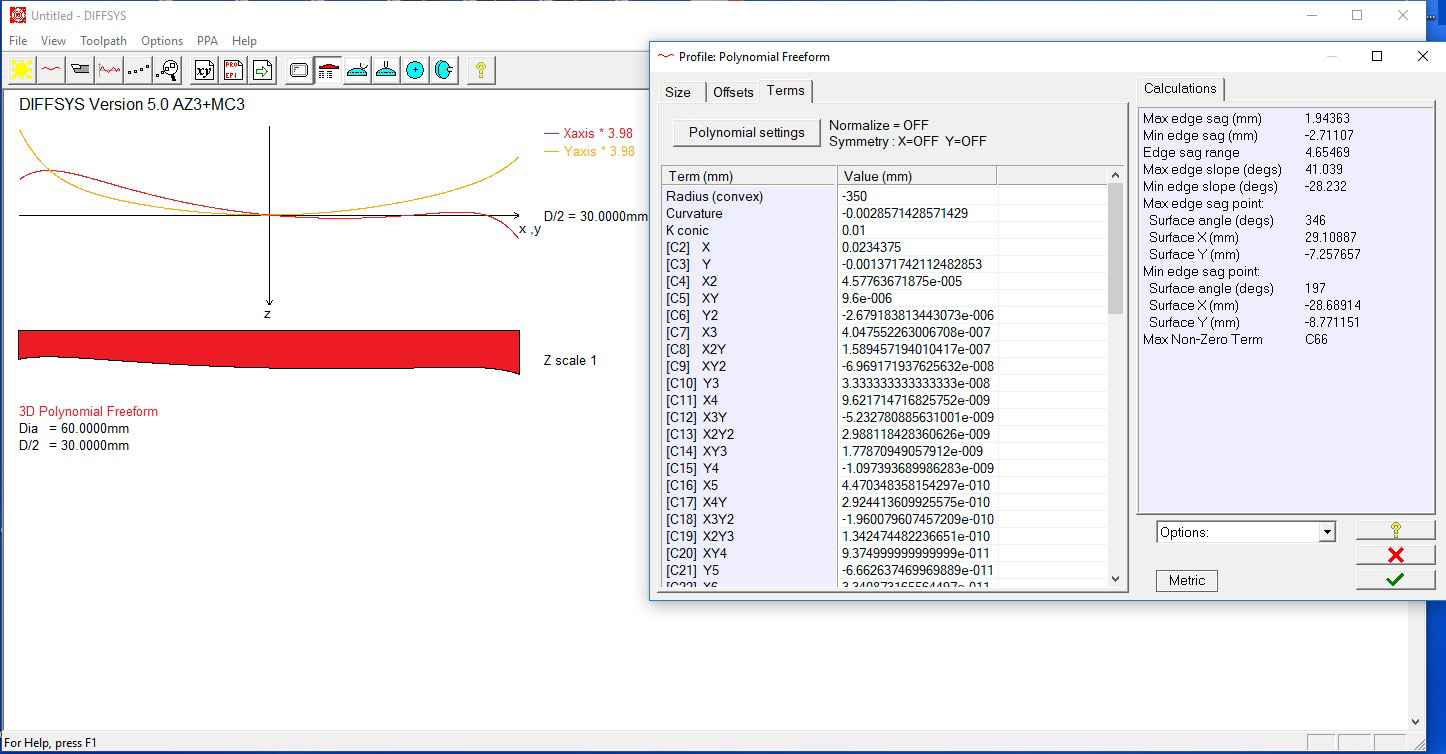
Task: Select the [C3] Y term row
Action: tap(885, 264)
